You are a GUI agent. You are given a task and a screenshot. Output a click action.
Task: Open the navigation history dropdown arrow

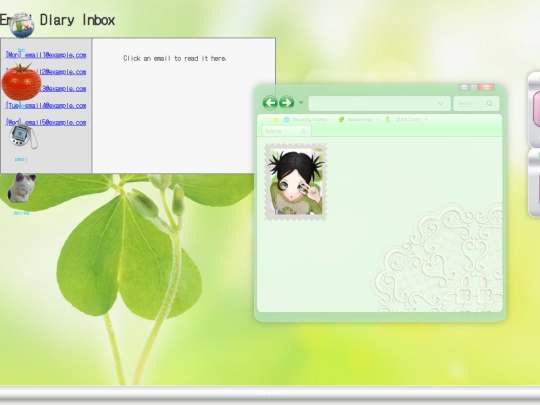pos(301,103)
